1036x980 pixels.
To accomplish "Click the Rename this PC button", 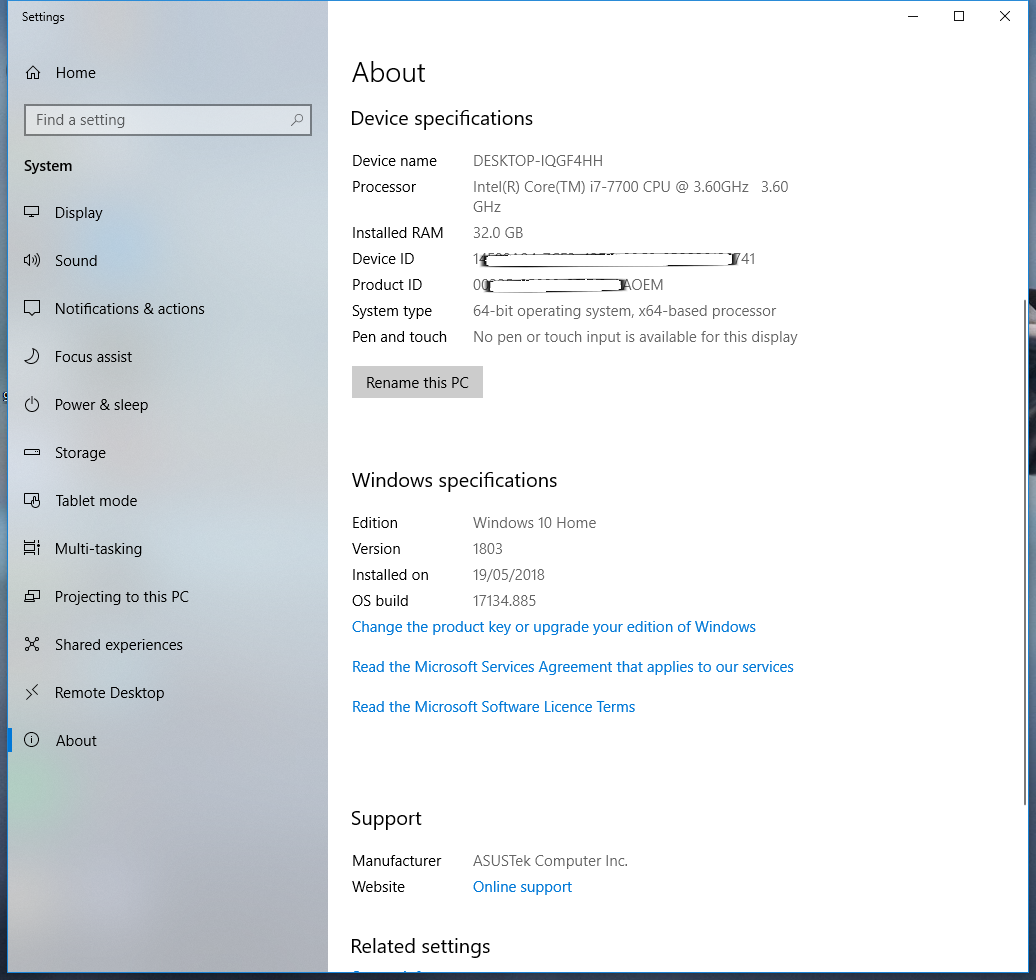I will pos(417,383).
